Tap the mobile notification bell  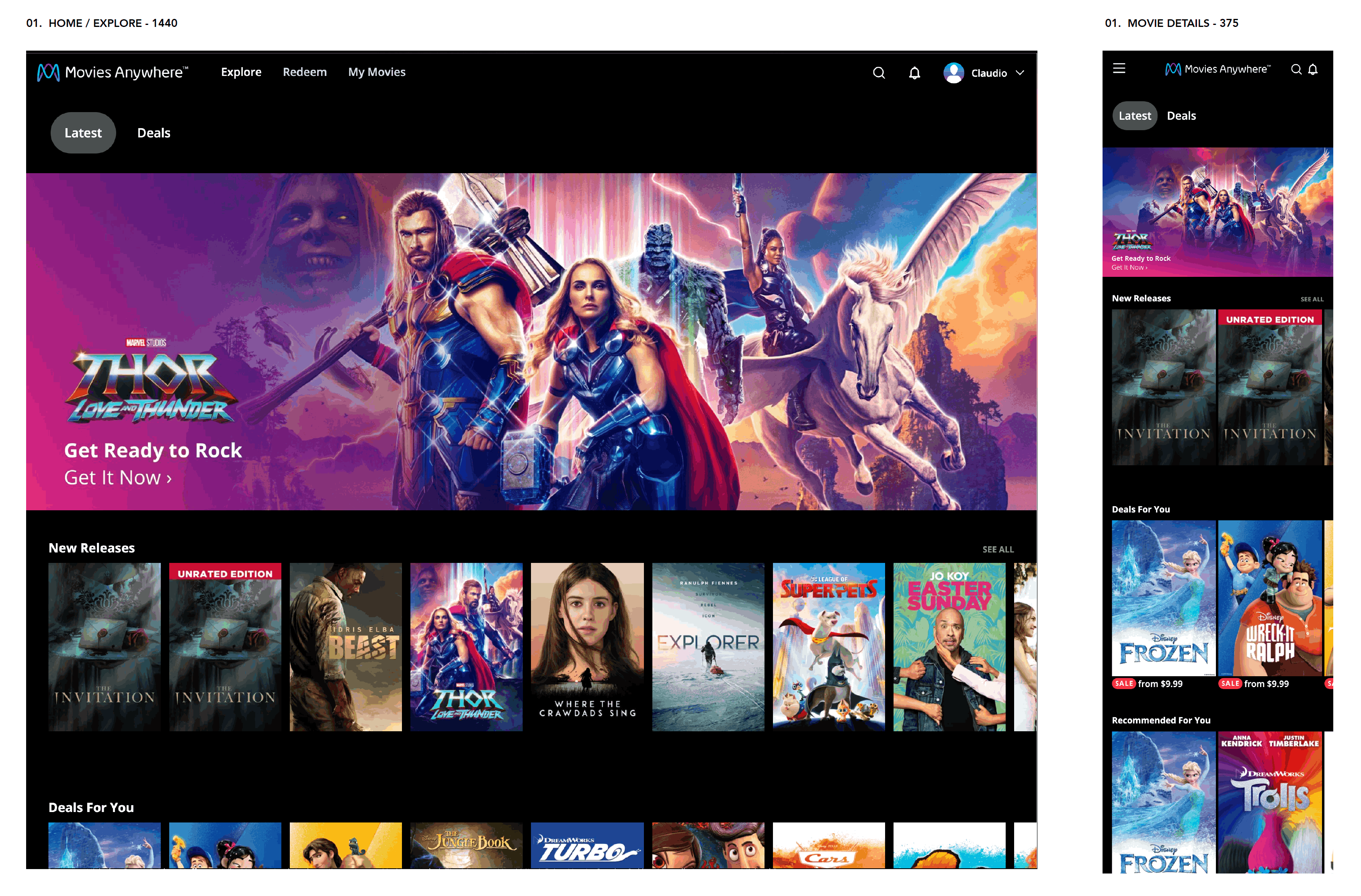coord(1313,69)
